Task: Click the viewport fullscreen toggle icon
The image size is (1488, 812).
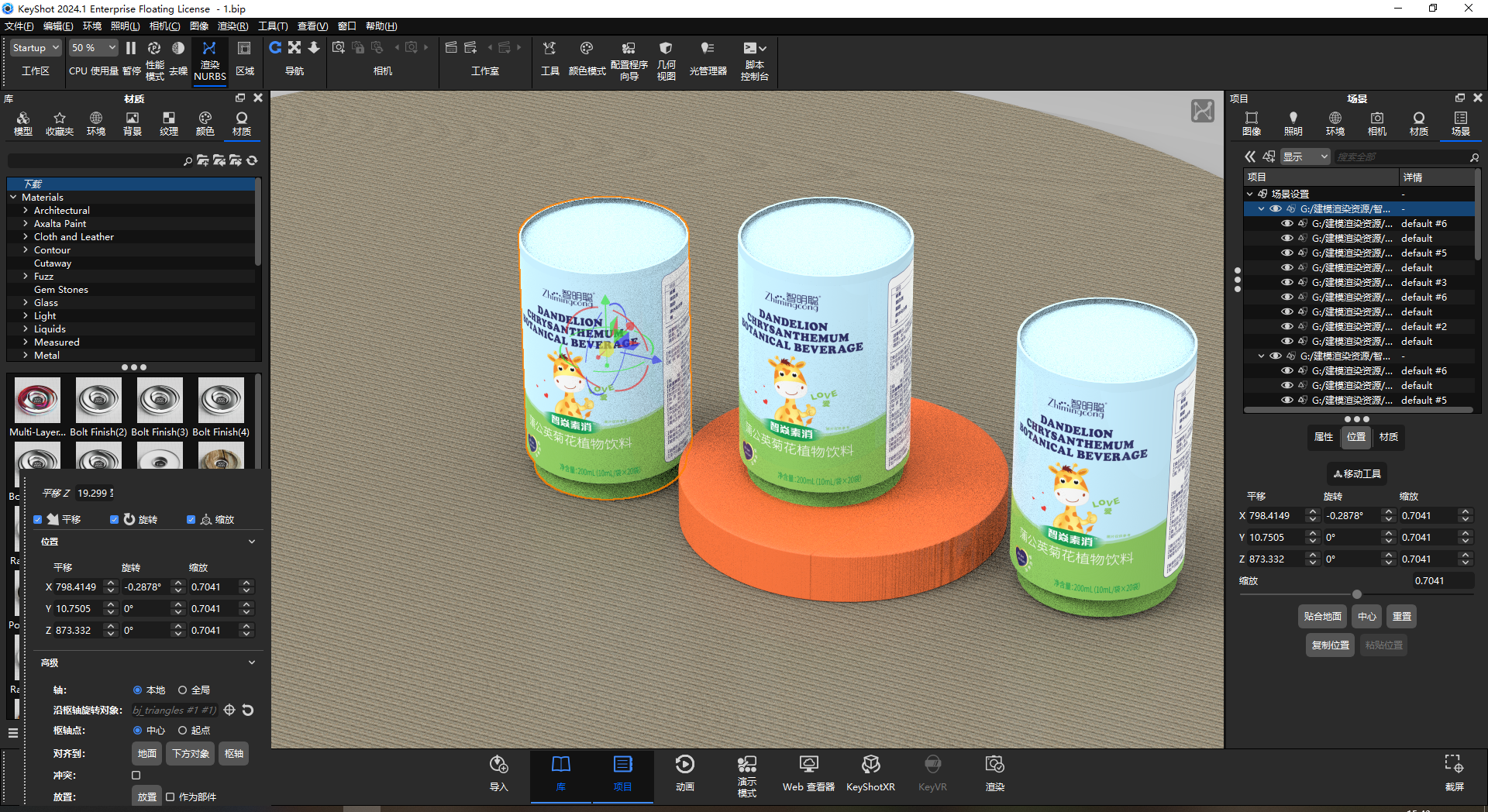Action: click(x=1203, y=111)
